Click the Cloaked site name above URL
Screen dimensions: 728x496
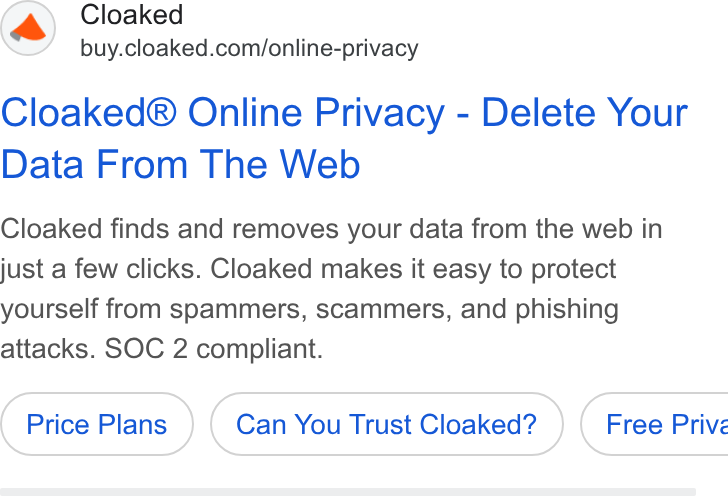click(x=132, y=15)
